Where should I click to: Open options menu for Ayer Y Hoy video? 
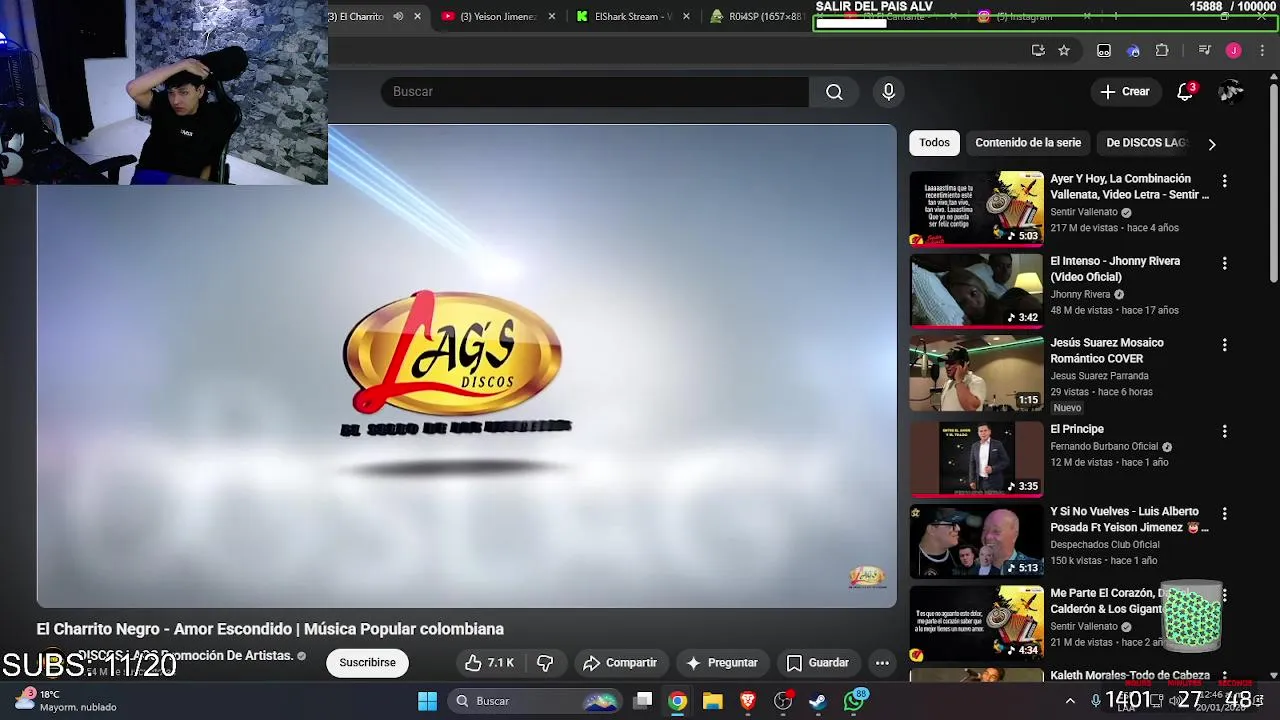(x=1224, y=181)
